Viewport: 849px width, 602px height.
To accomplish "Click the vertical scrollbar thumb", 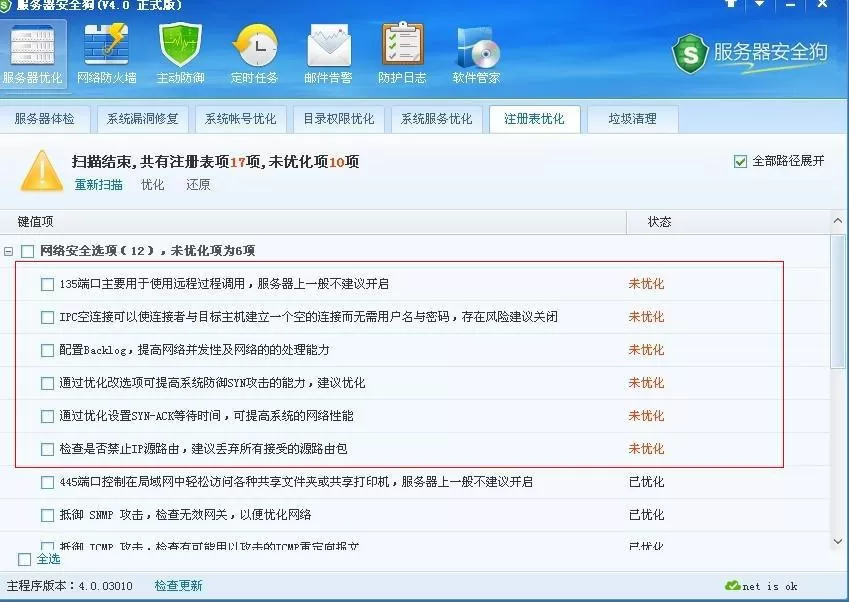I will click(x=838, y=302).
